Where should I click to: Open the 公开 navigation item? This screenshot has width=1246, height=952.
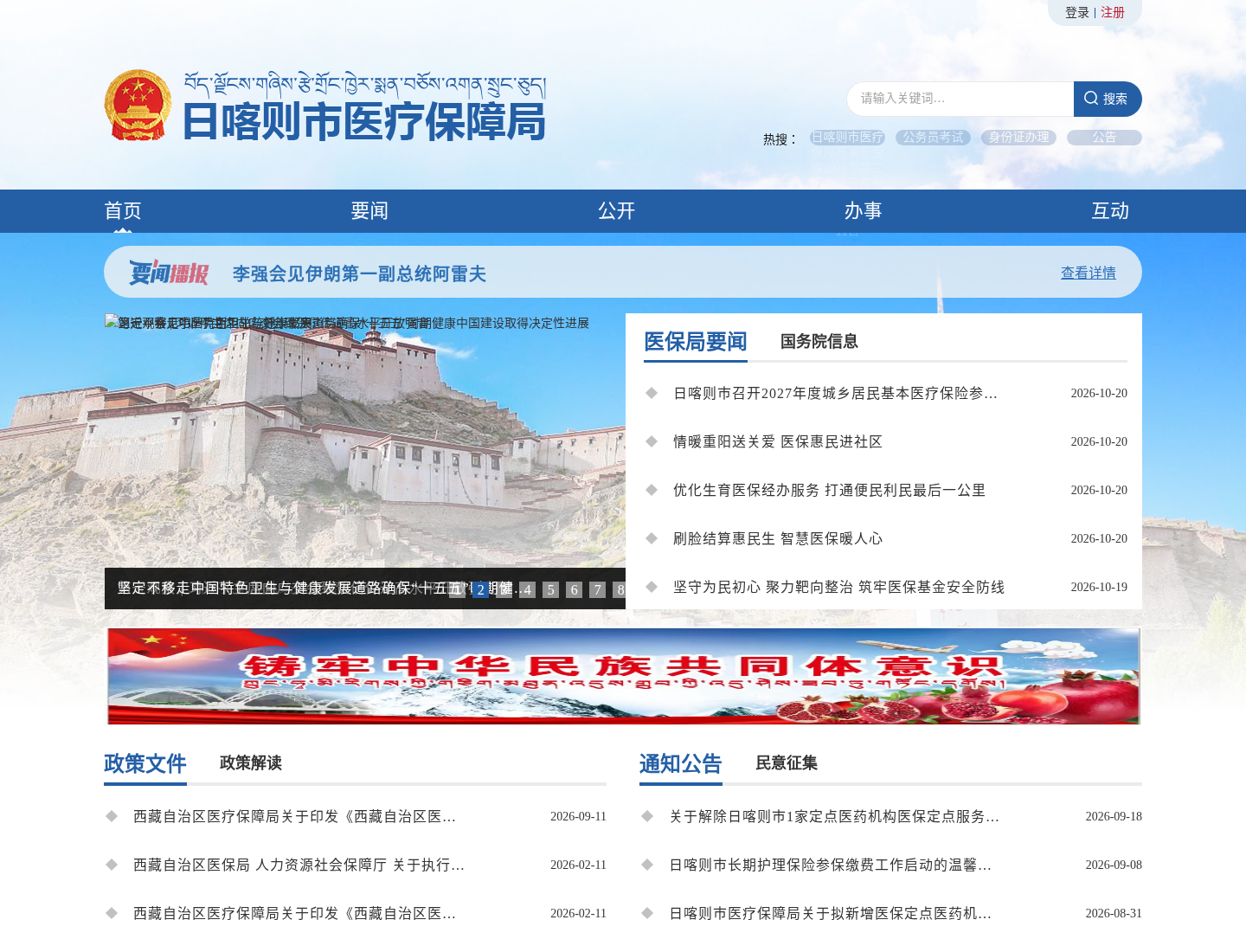[617, 210]
